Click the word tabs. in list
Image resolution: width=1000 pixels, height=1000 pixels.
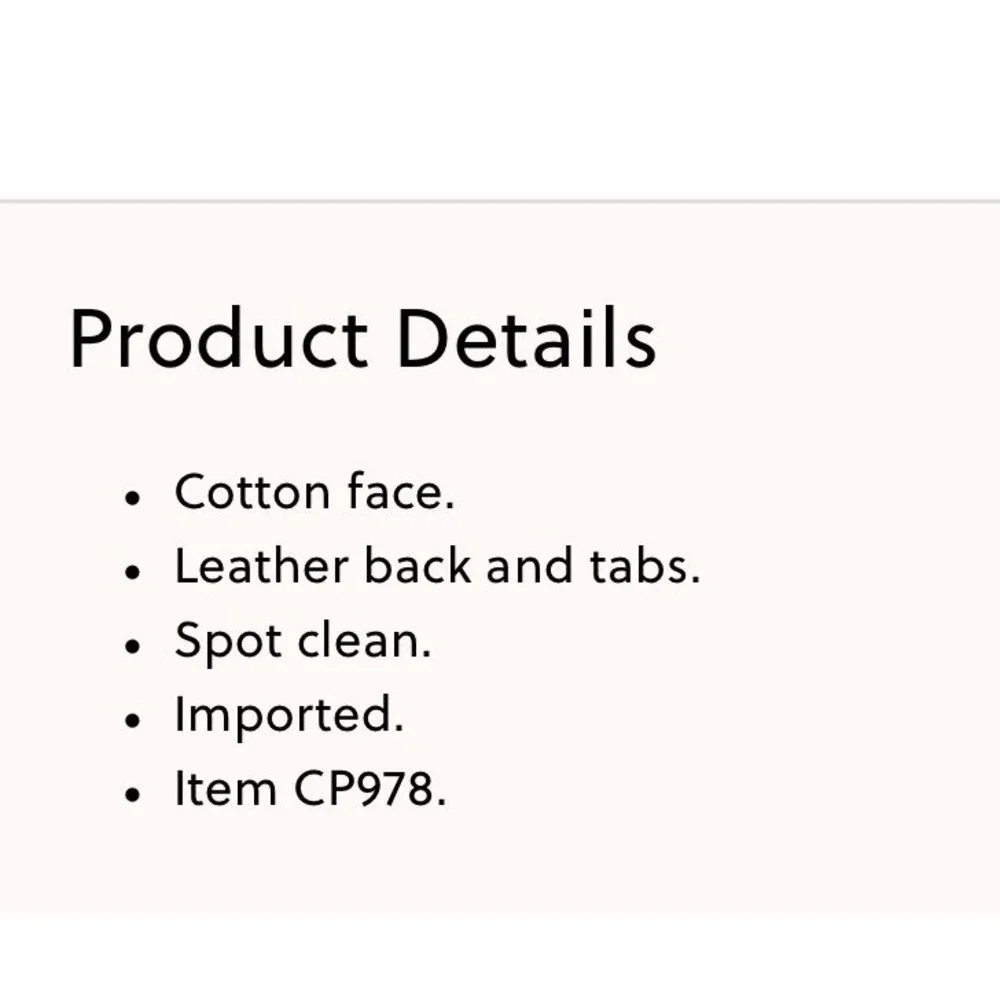pyautogui.click(x=645, y=566)
